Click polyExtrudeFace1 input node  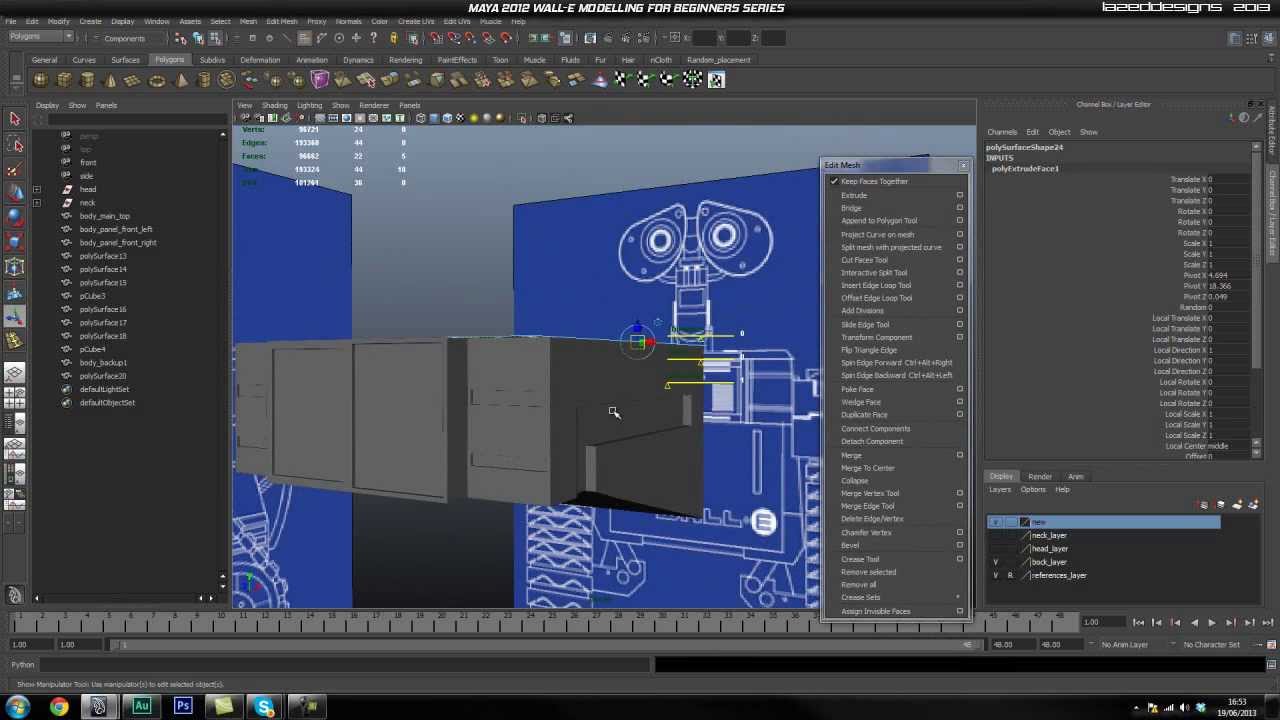point(1025,169)
